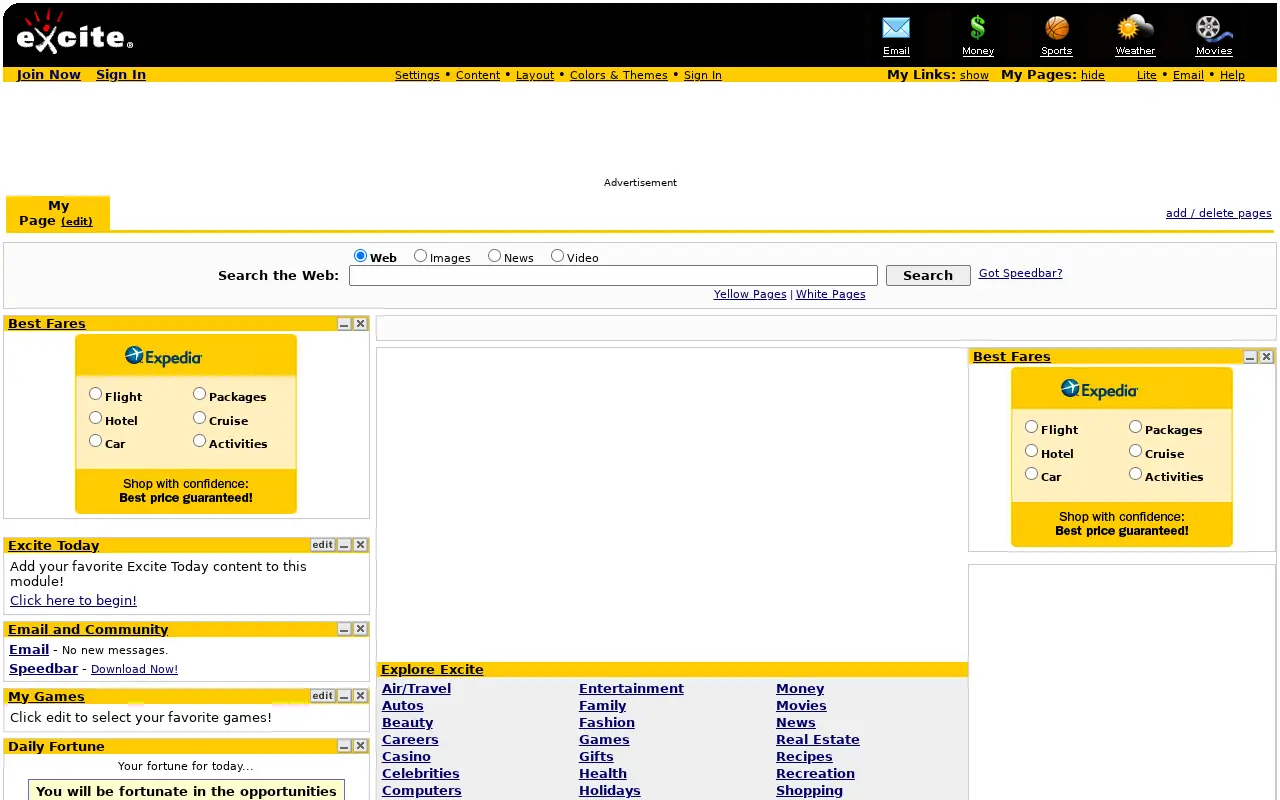Select the Images search radio button

(x=420, y=256)
